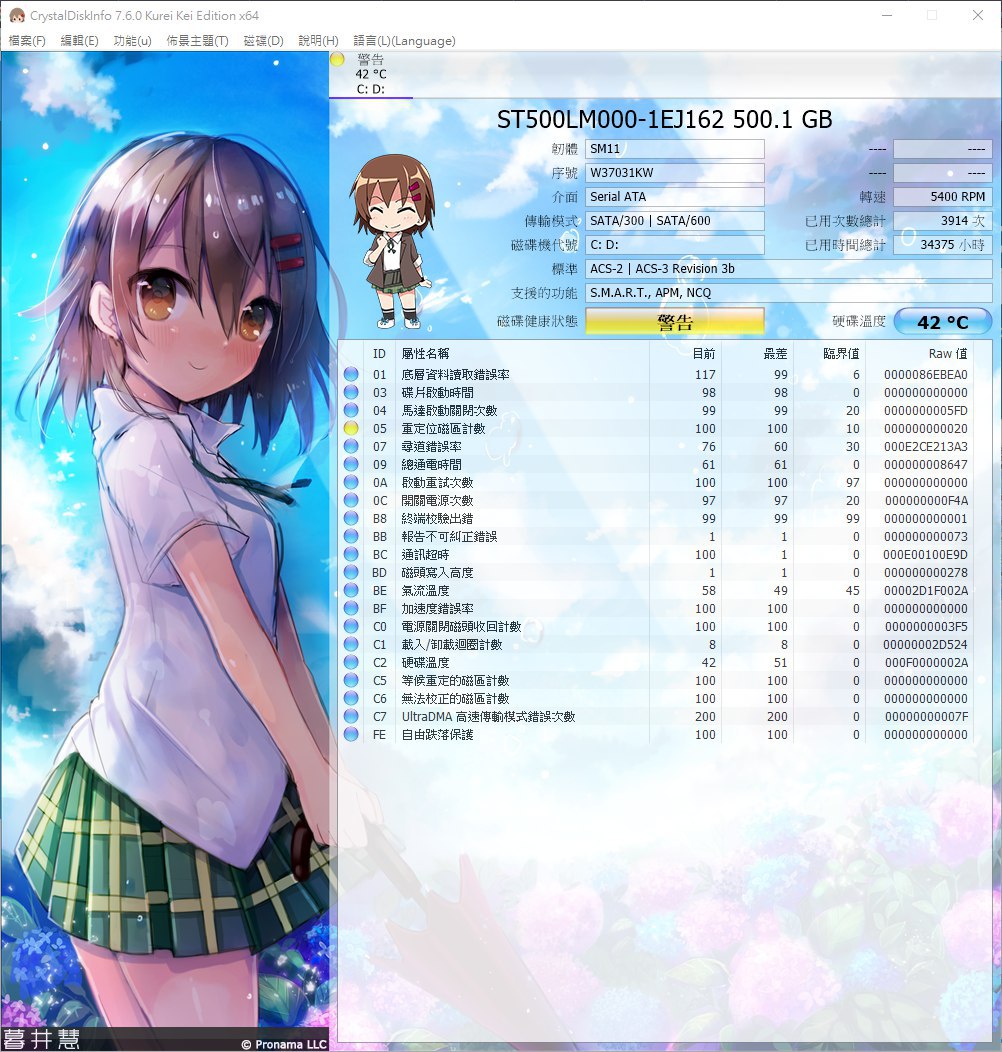Click the status circle for attribute C5
The image size is (1002, 1052).
[351, 680]
